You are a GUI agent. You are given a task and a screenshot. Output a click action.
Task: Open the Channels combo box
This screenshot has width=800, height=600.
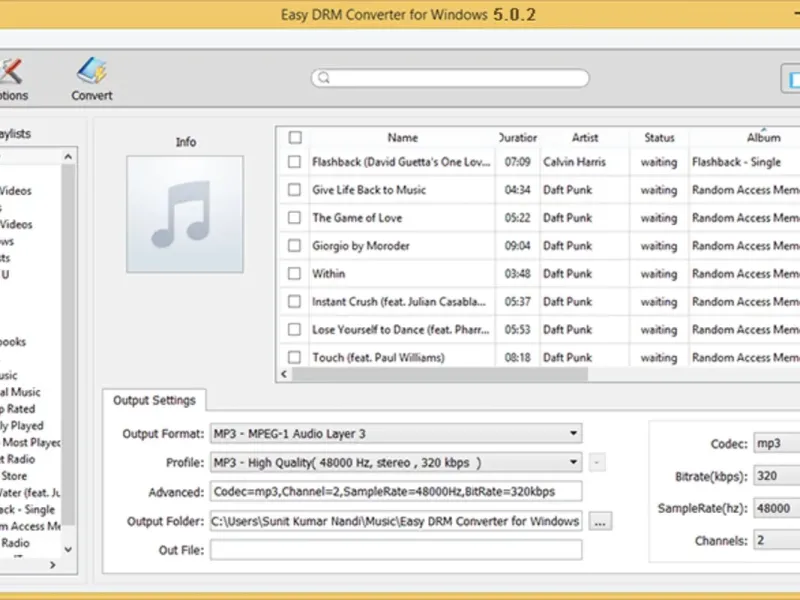[x=777, y=540]
